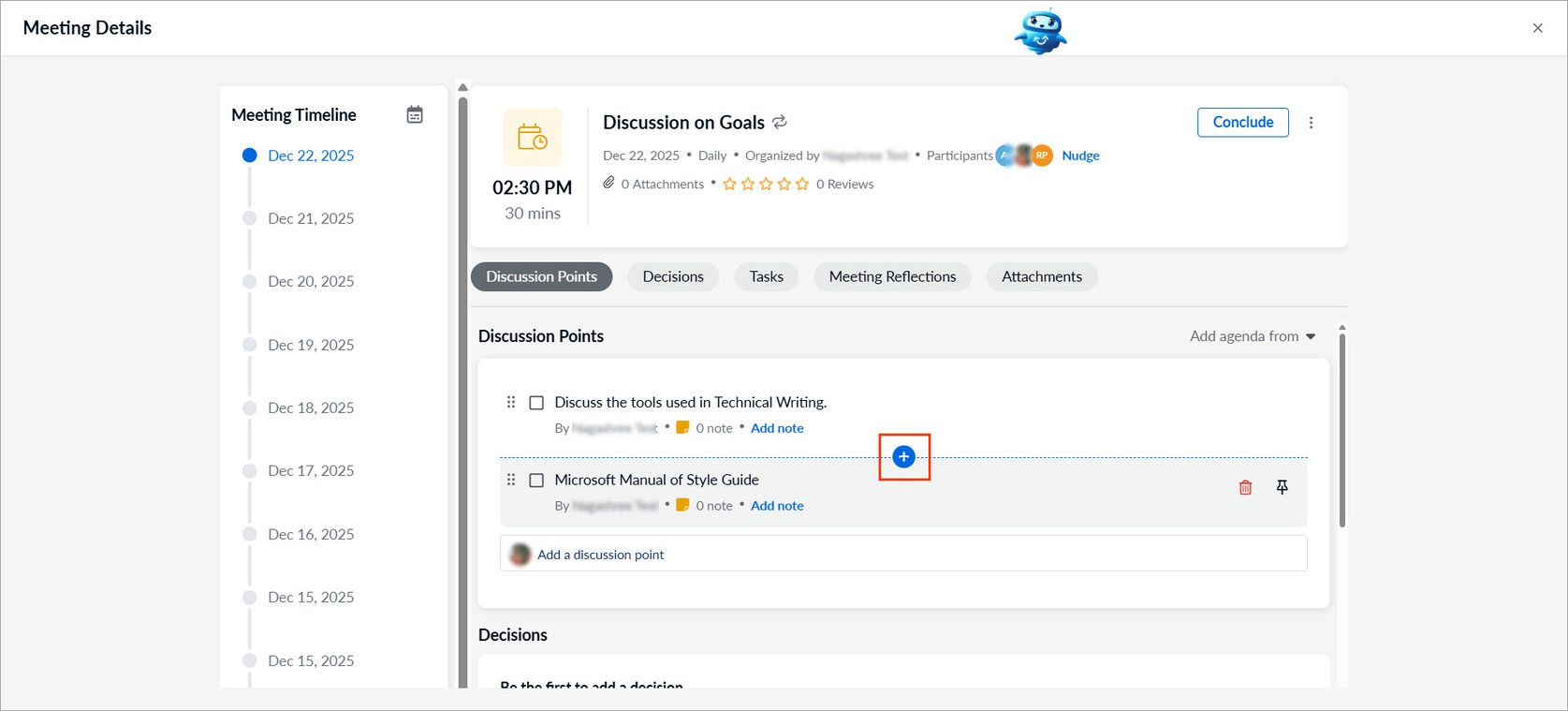This screenshot has width=1568, height=711.
Task: Click the meeting clock calendar icon
Action: coord(533,137)
